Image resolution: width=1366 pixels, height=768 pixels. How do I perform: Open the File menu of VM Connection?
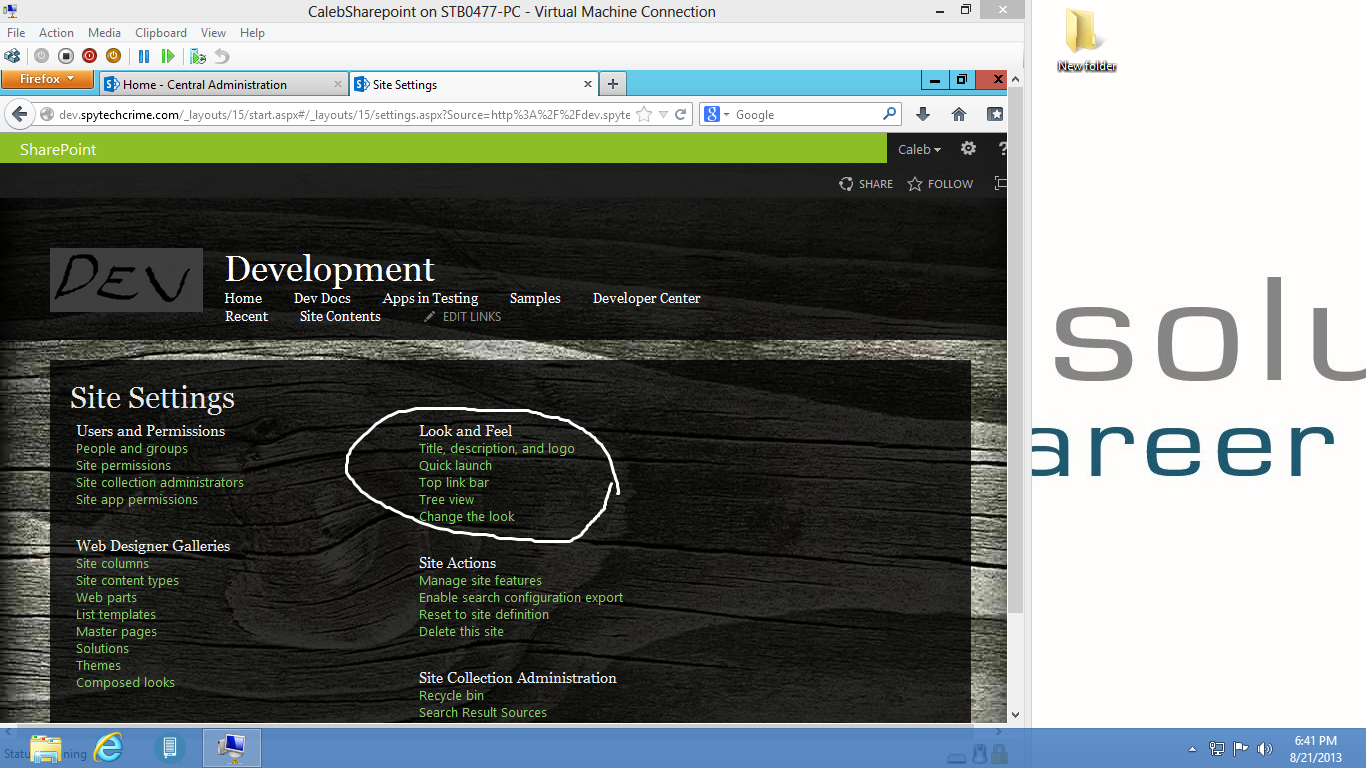click(x=16, y=33)
